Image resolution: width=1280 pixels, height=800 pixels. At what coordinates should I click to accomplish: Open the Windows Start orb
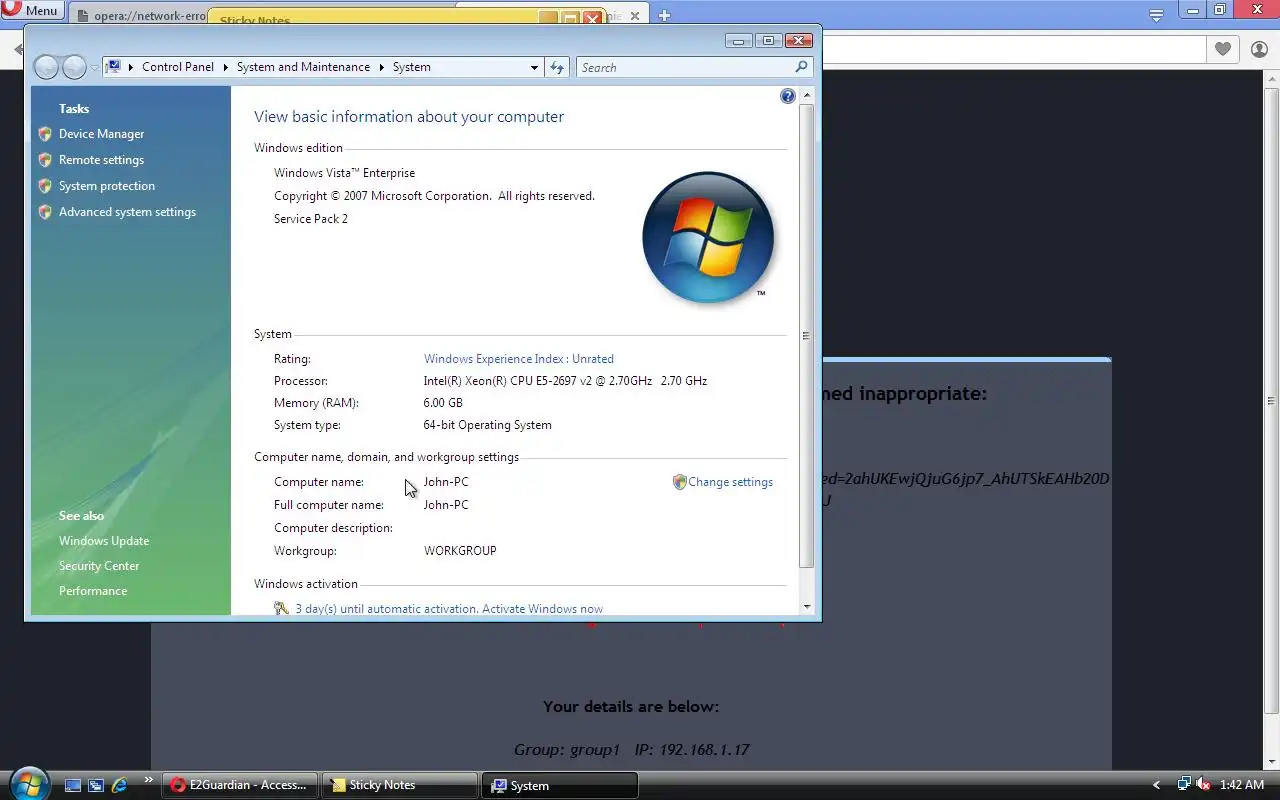(x=28, y=782)
